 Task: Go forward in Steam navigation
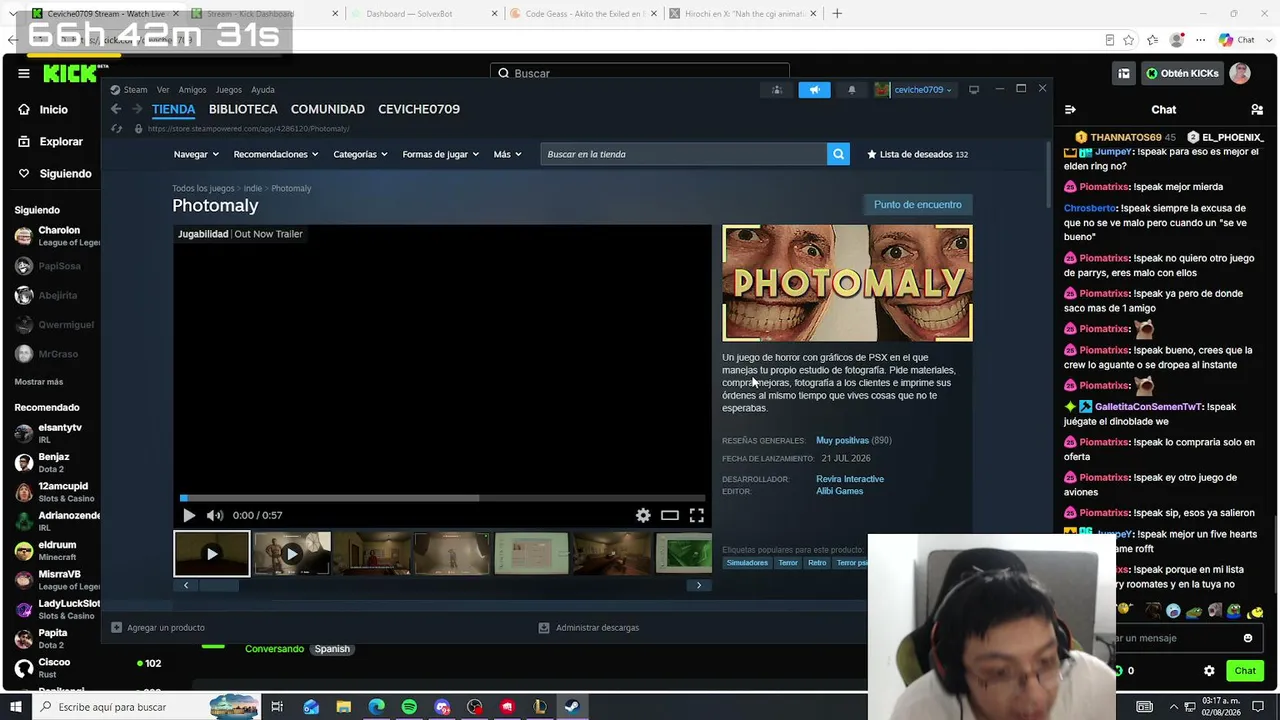(137, 109)
